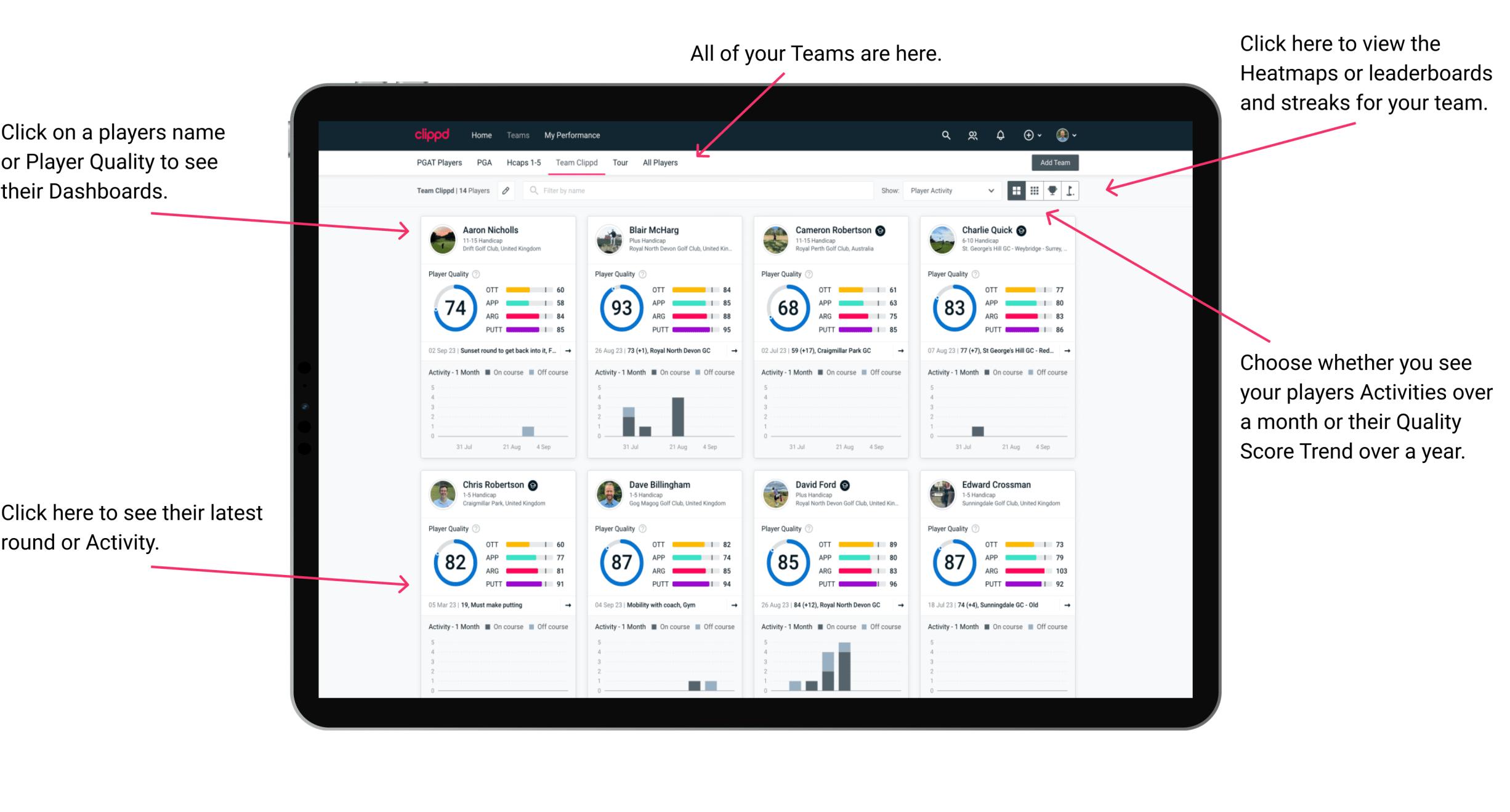Click the search magnifier icon
The width and height of the screenshot is (1510, 812).
(x=944, y=134)
